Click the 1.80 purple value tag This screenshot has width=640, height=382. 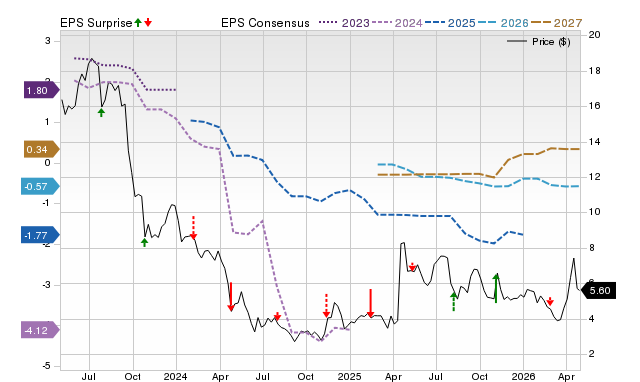pos(41,91)
